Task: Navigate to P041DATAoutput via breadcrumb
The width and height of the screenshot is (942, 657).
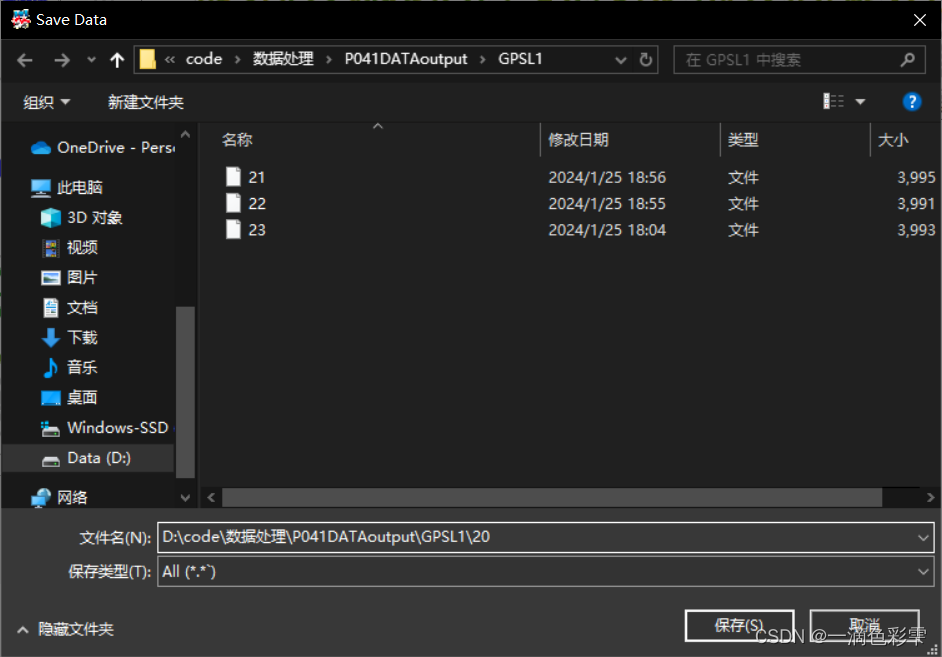Action: tap(405, 59)
